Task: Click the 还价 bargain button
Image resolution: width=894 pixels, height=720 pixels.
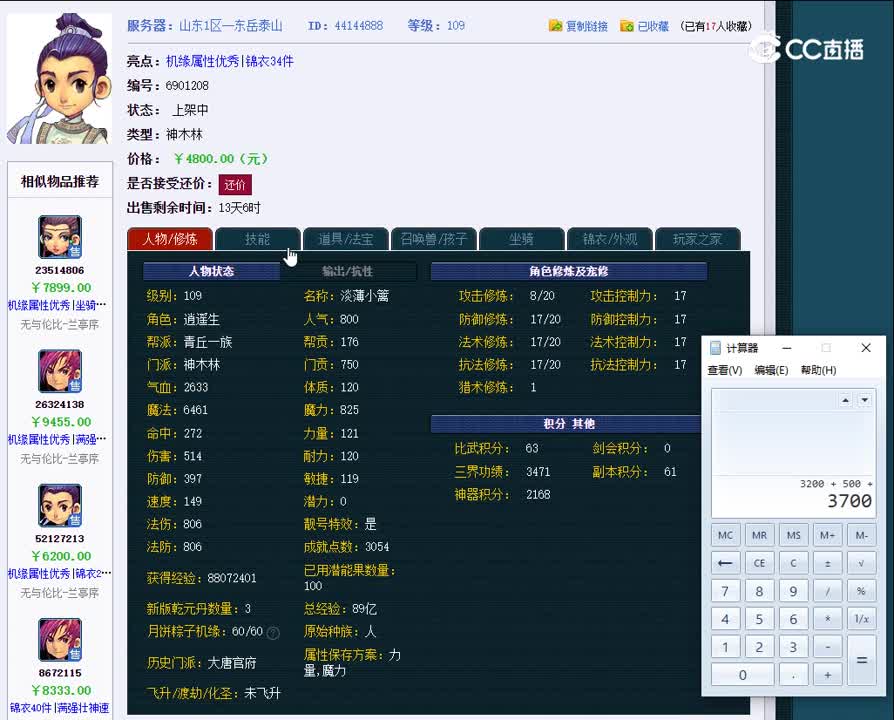Action: point(235,185)
